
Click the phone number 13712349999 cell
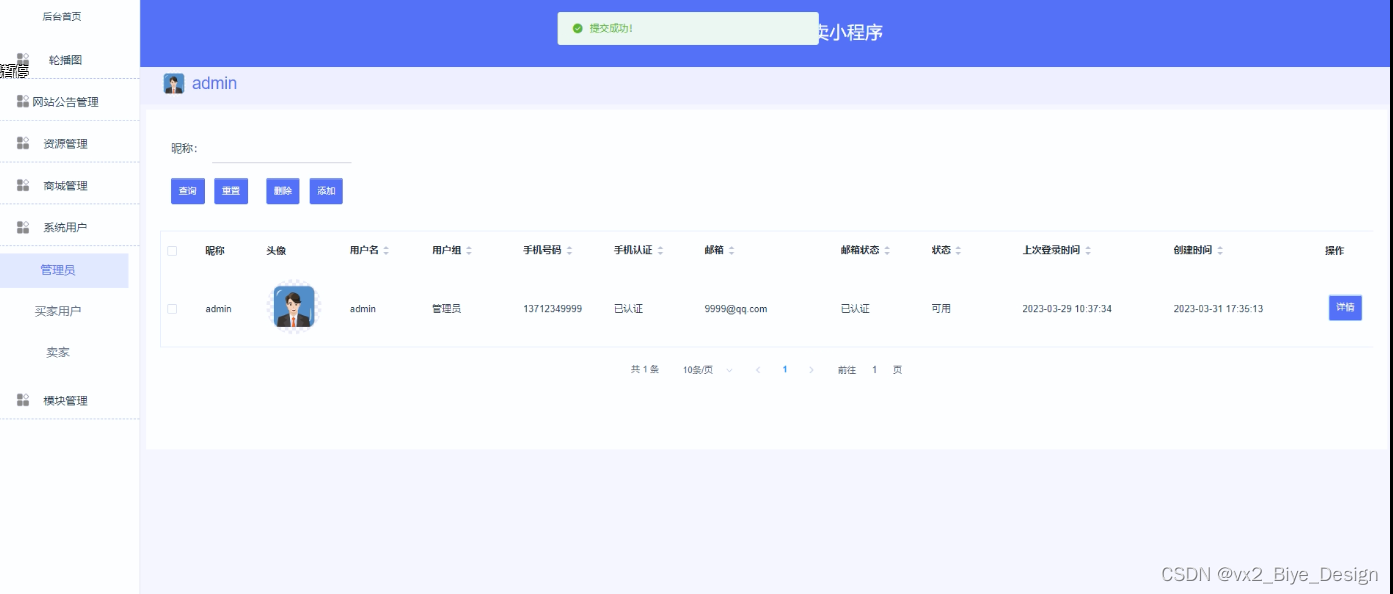click(552, 309)
